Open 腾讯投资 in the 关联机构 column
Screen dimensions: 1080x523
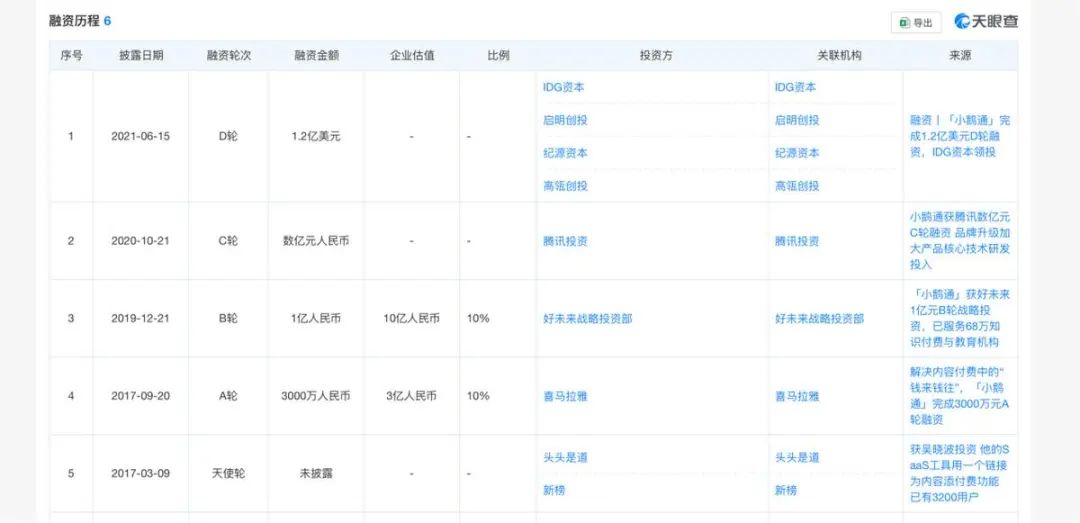[x=797, y=241]
